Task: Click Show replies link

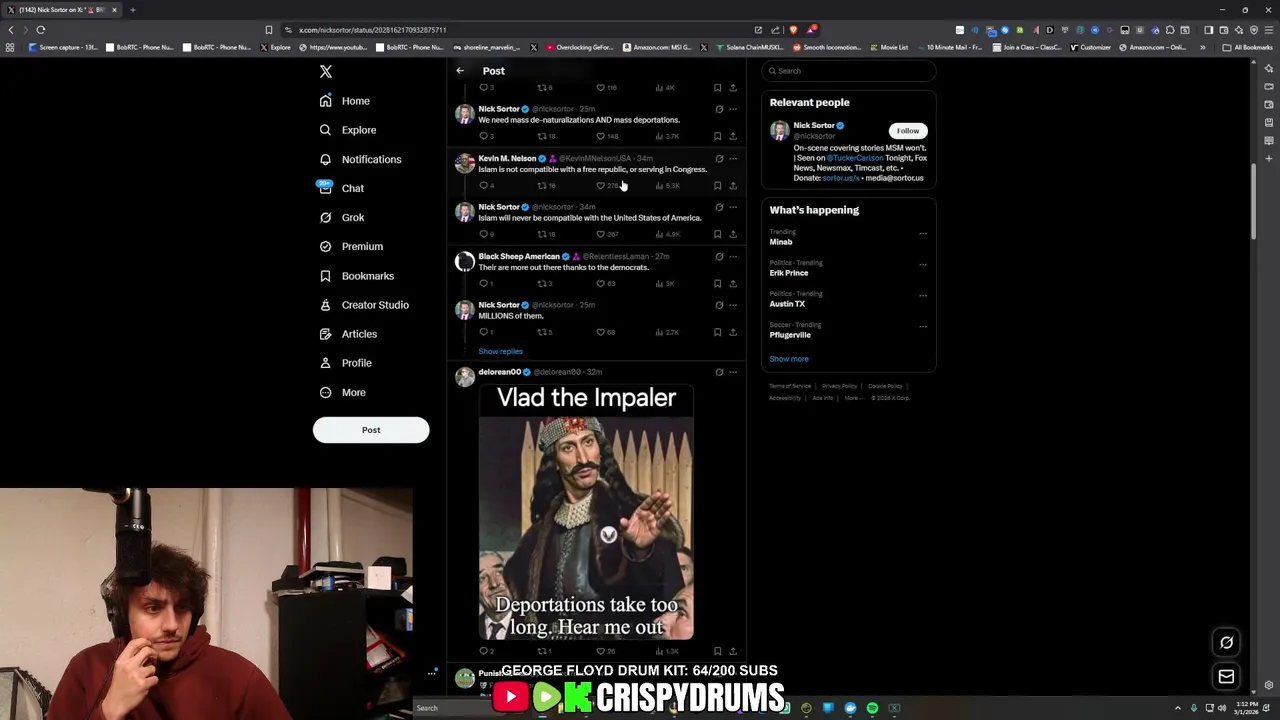Action: (500, 352)
